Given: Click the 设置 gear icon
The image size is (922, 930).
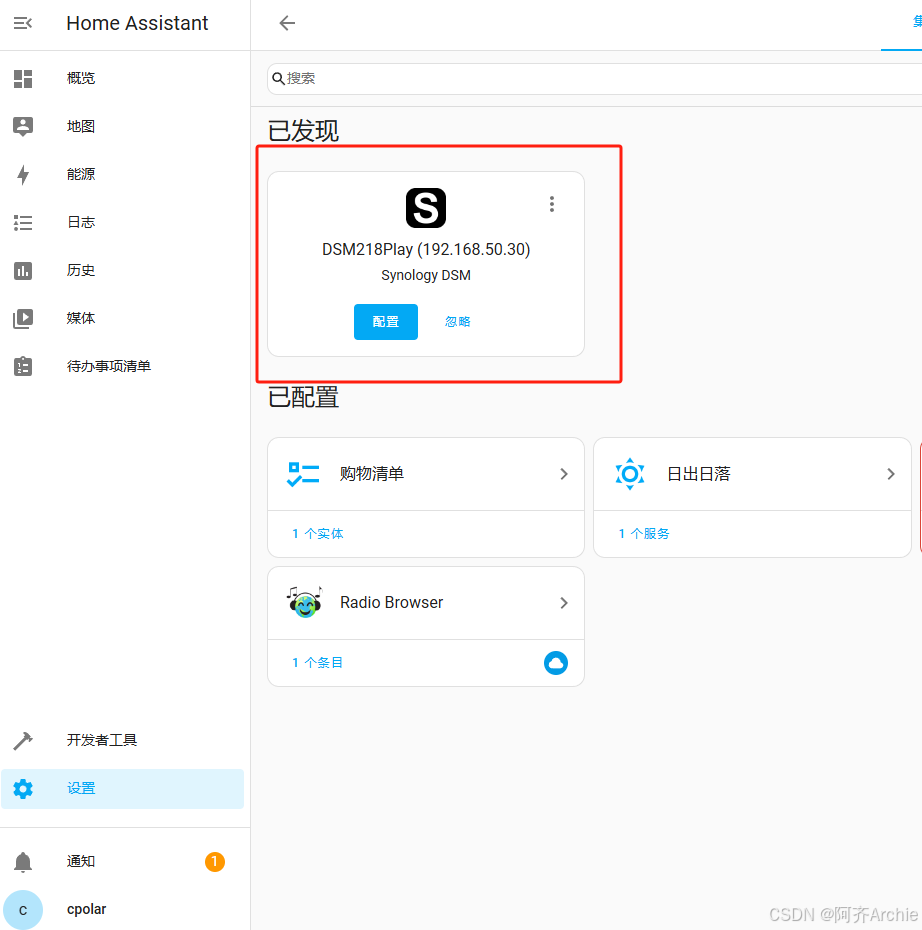Looking at the screenshot, I should tap(23, 788).
